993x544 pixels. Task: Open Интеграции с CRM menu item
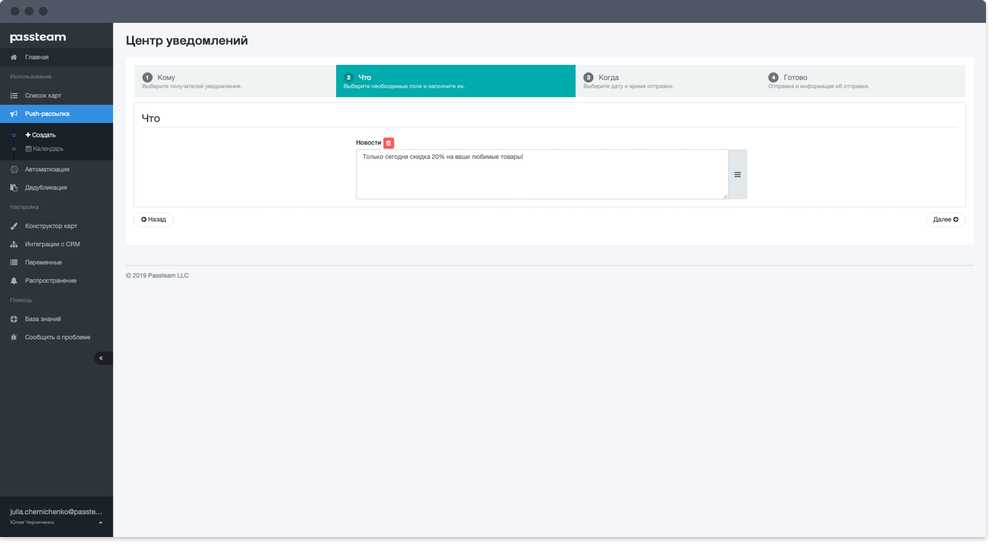(x=56, y=244)
